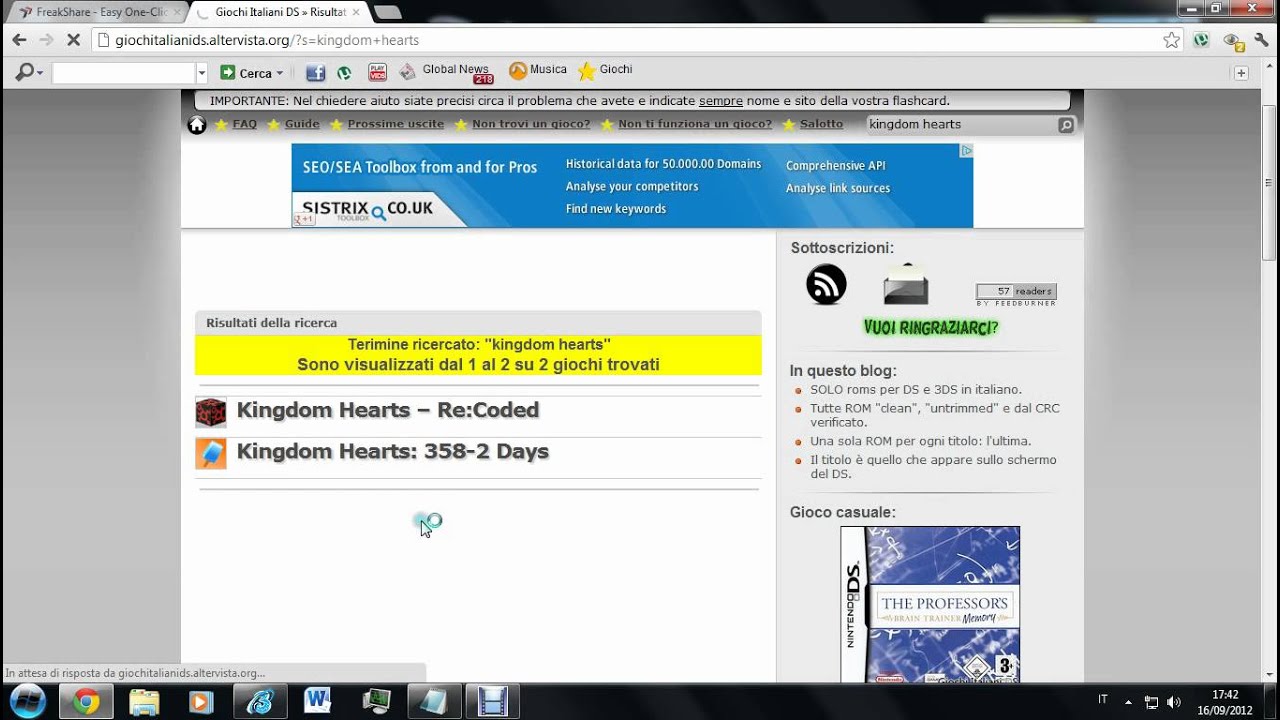Open the Musica toolbar item
This screenshot has width=1280, height=720.
click(x=538, y=71)
